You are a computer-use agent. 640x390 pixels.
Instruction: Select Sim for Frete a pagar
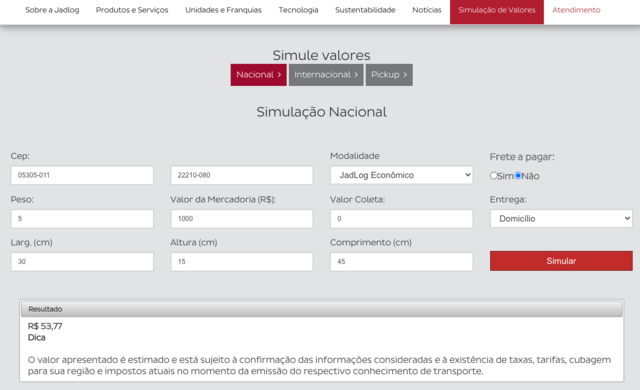pyautogui.click(x=493, y=175)
